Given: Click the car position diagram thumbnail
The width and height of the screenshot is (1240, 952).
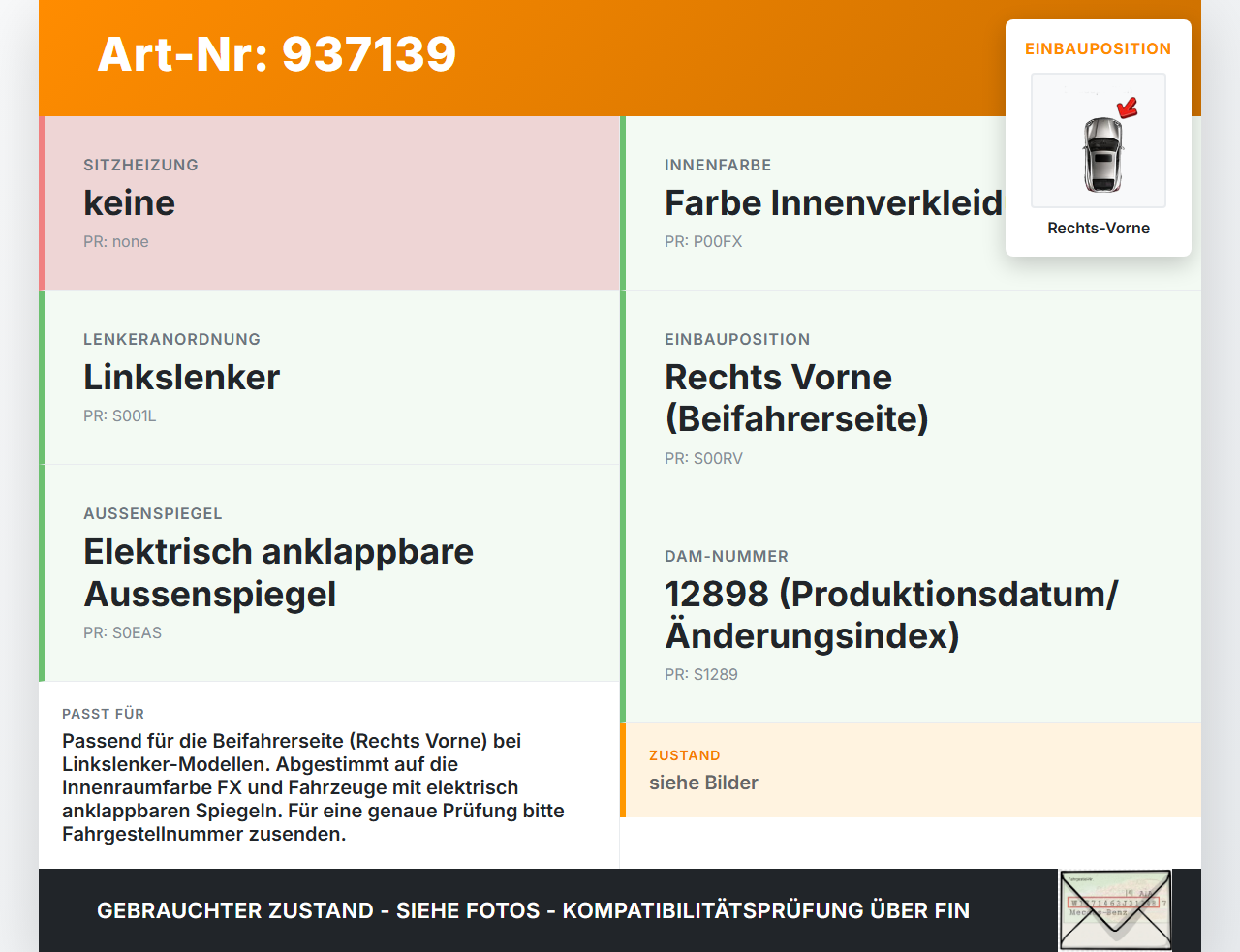Looking at the screenshot, I should point(1099,140).
